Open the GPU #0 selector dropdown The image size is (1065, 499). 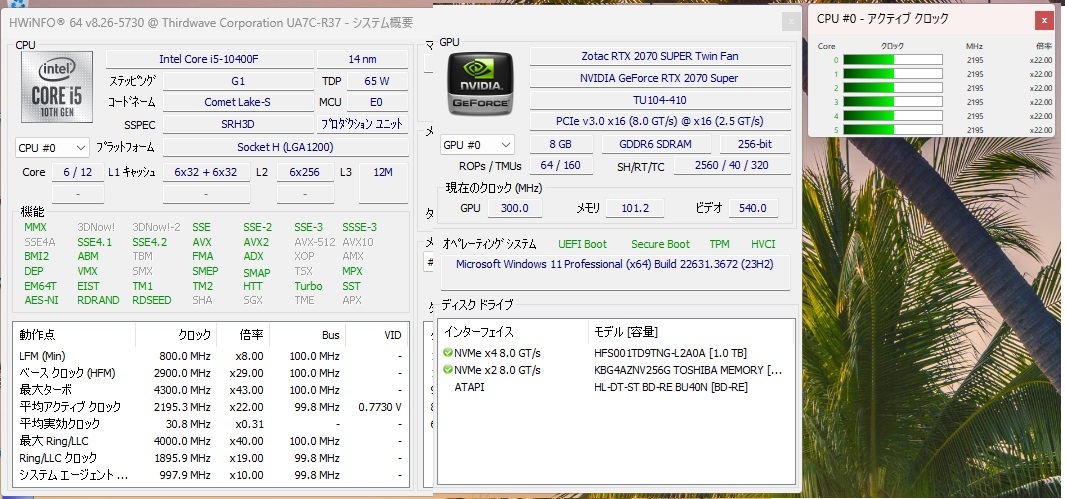click(477, 145)
